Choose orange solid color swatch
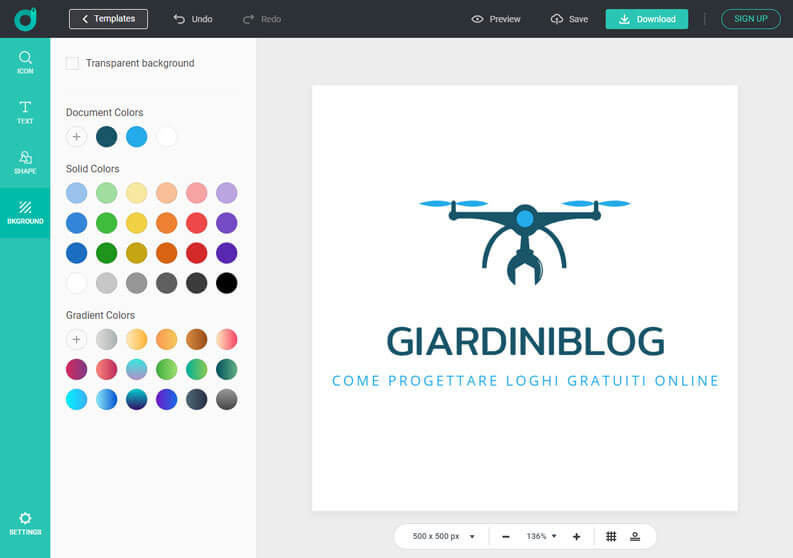The width and height of the screenshot is (793, 558). (x=166, y=223)
